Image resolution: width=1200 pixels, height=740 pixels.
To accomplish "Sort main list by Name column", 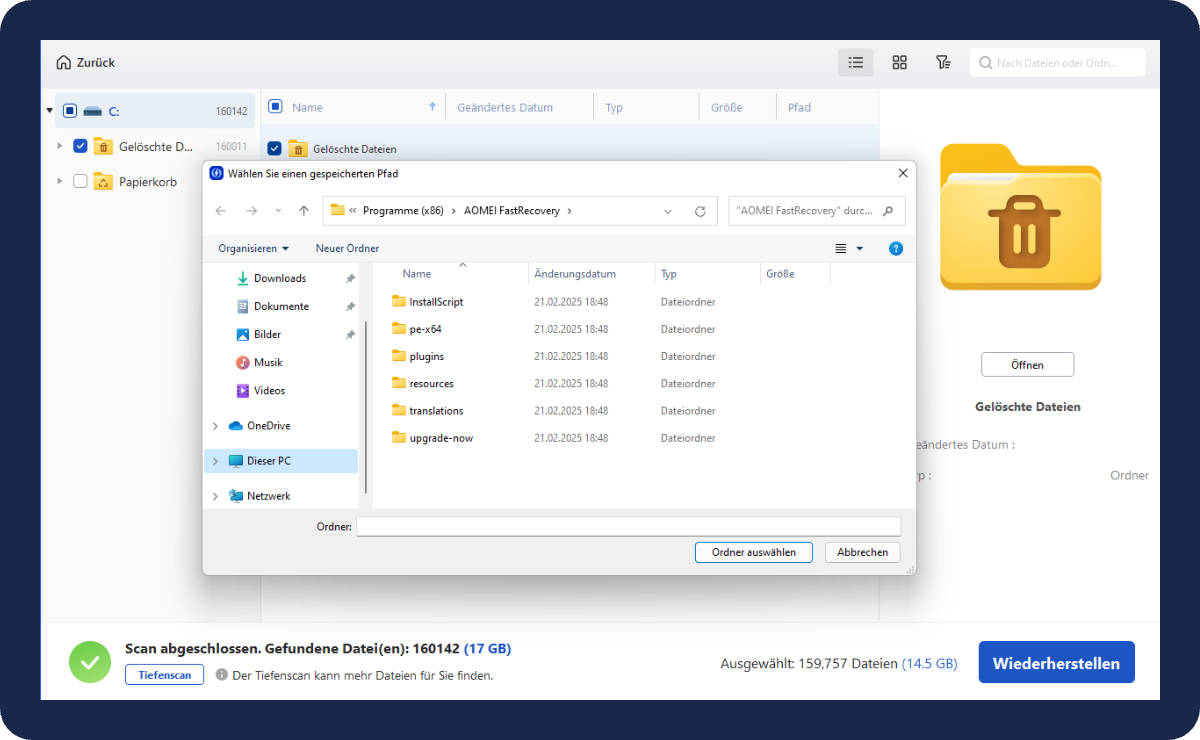I will (307, 107).
